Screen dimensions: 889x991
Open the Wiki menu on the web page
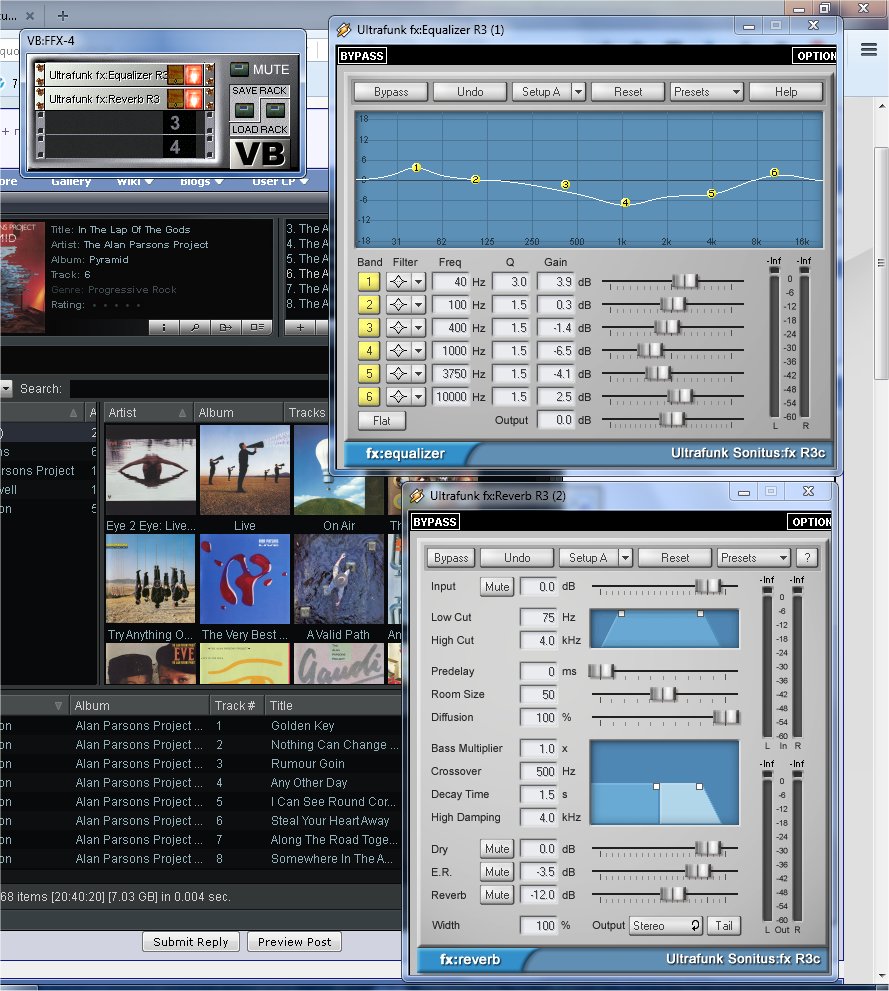[135, 181]
